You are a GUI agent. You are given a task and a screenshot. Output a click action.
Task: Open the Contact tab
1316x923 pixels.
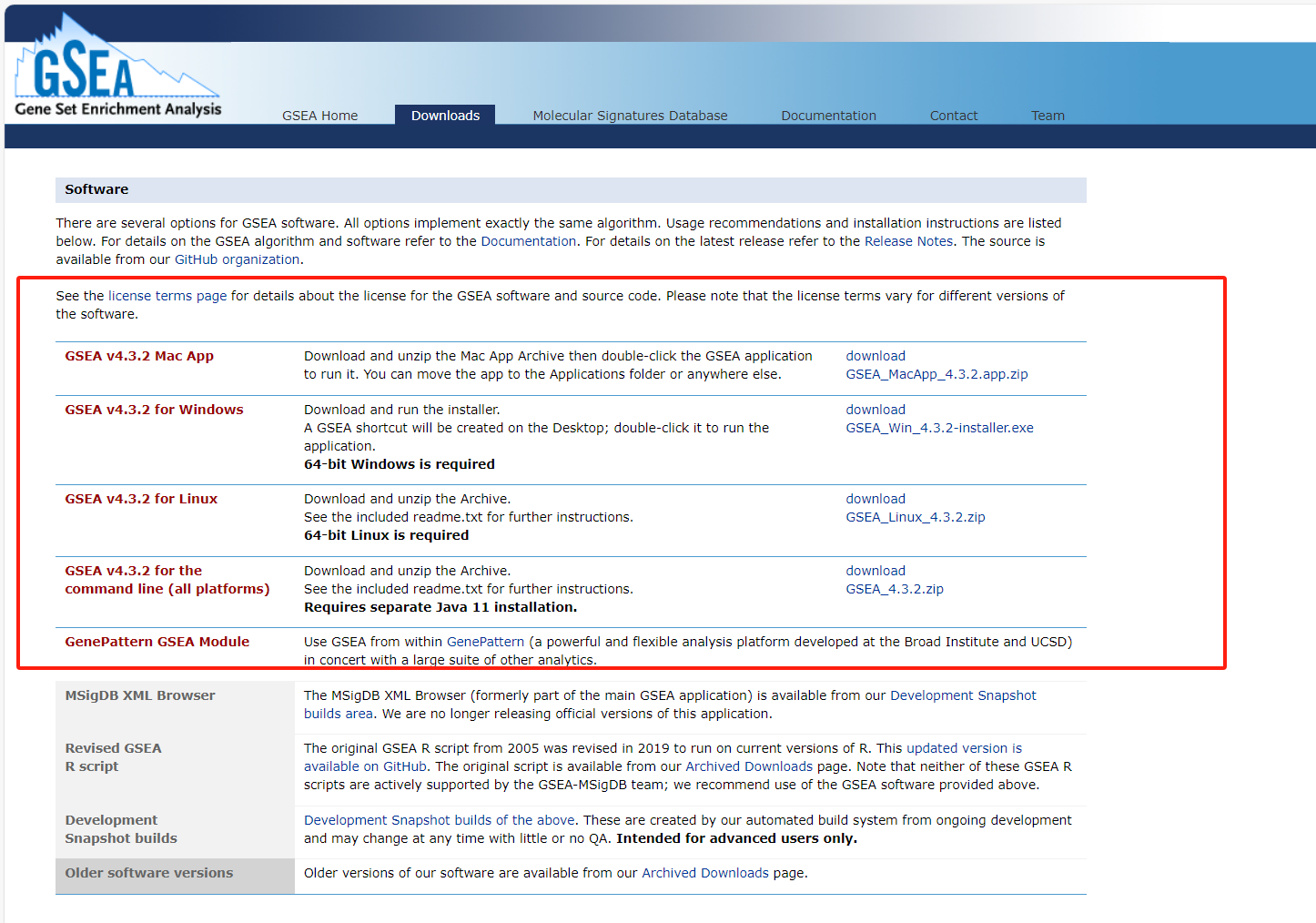pos(954,116)
